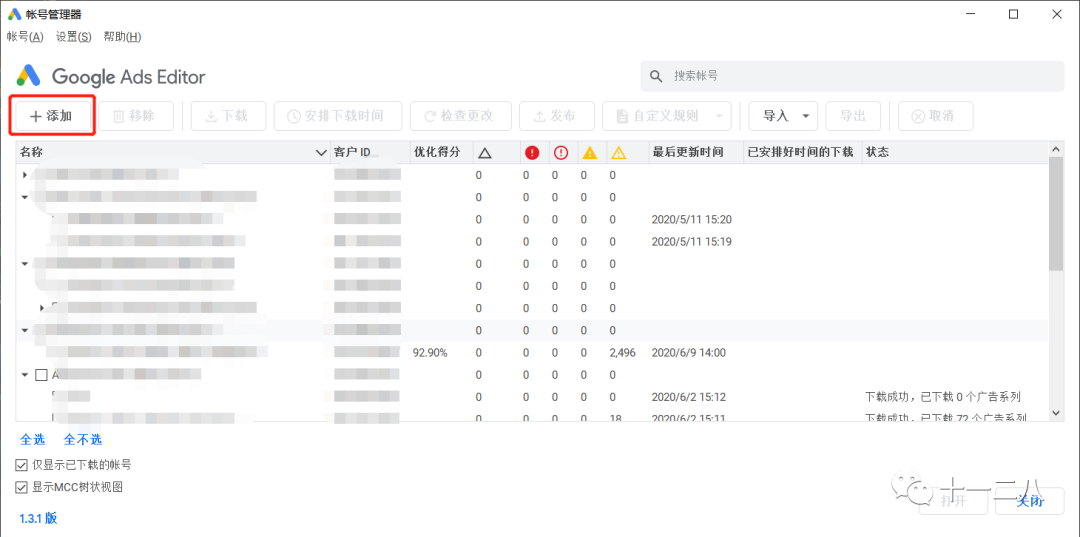The height and width of the screenshot is (537, 1080).
Task: Click the 2,496 warnings cell
Action: pyautogui.click(x=623, y=352)
